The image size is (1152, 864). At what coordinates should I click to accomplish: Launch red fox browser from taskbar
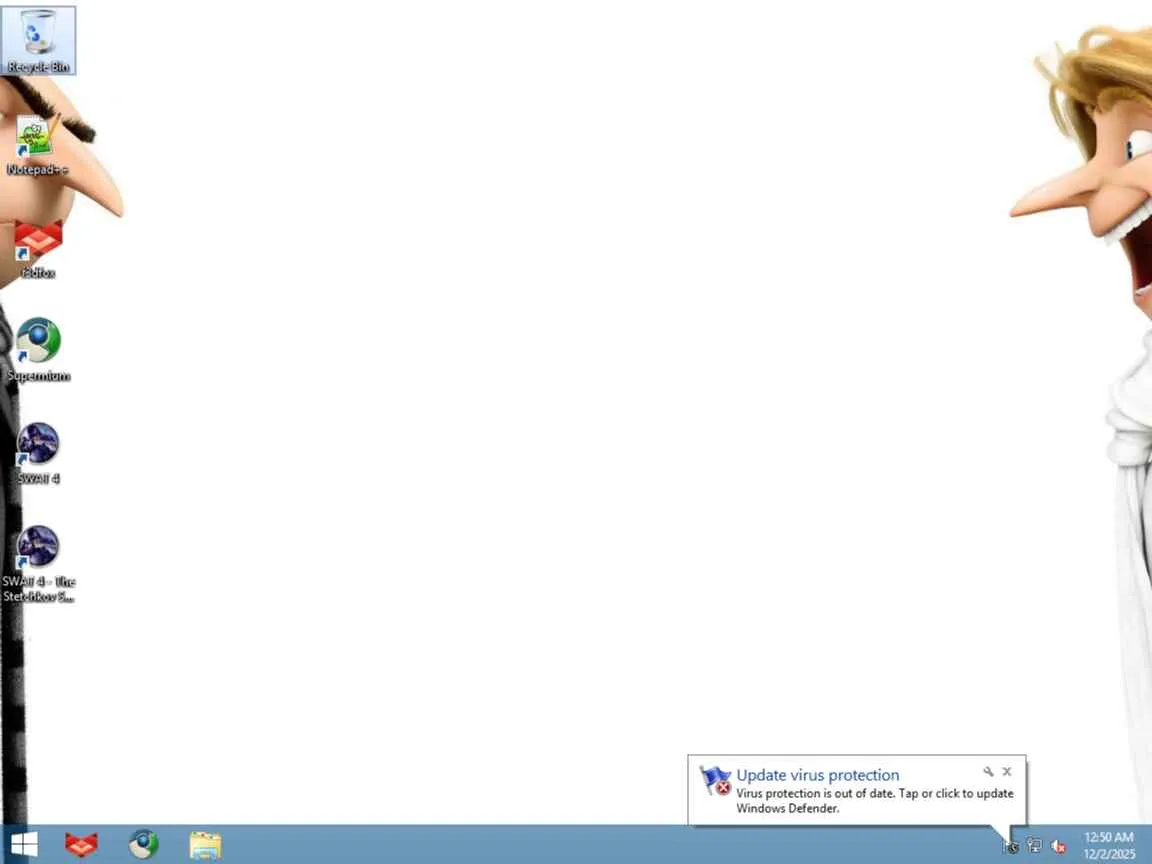point(82,844)
